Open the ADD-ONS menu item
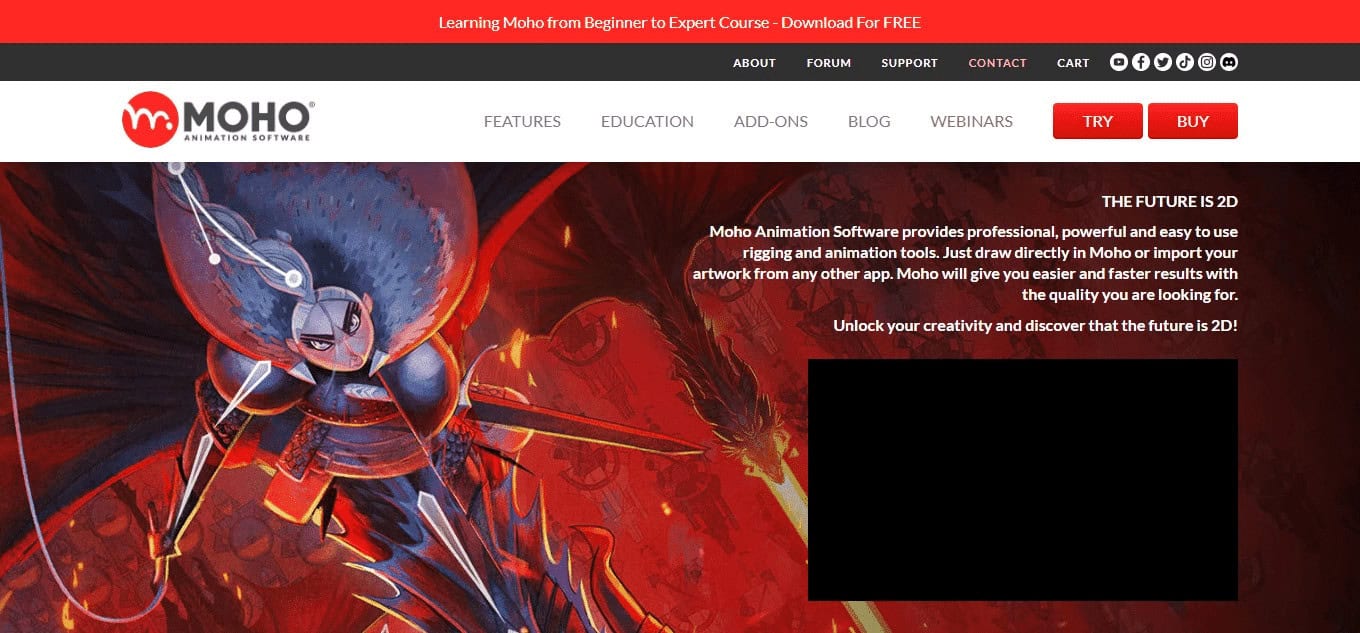This screenshot has width=1360, height=633. point(771,121)
